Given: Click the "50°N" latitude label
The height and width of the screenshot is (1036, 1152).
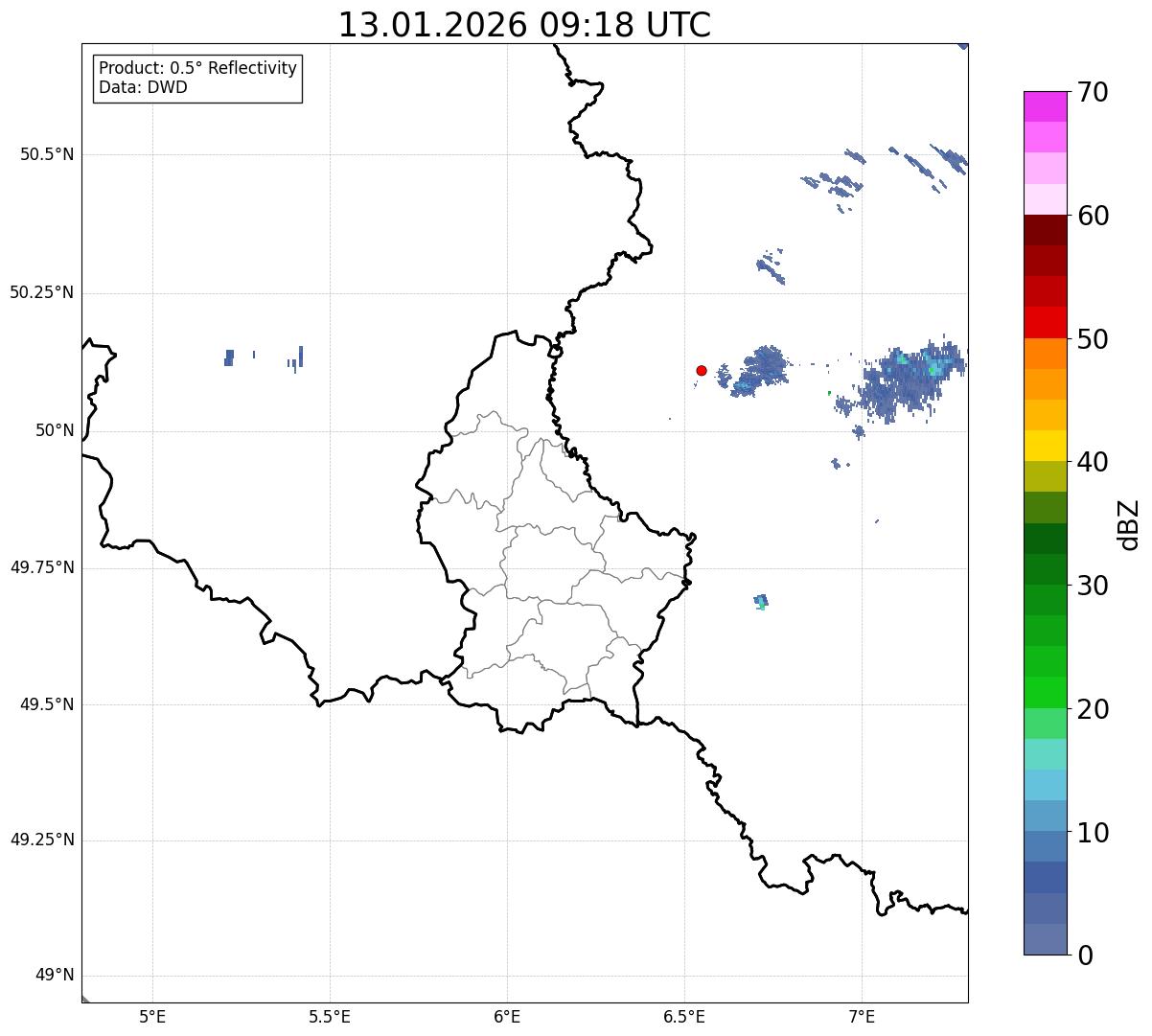Looking at the screenshot, I should coord(54,430).
